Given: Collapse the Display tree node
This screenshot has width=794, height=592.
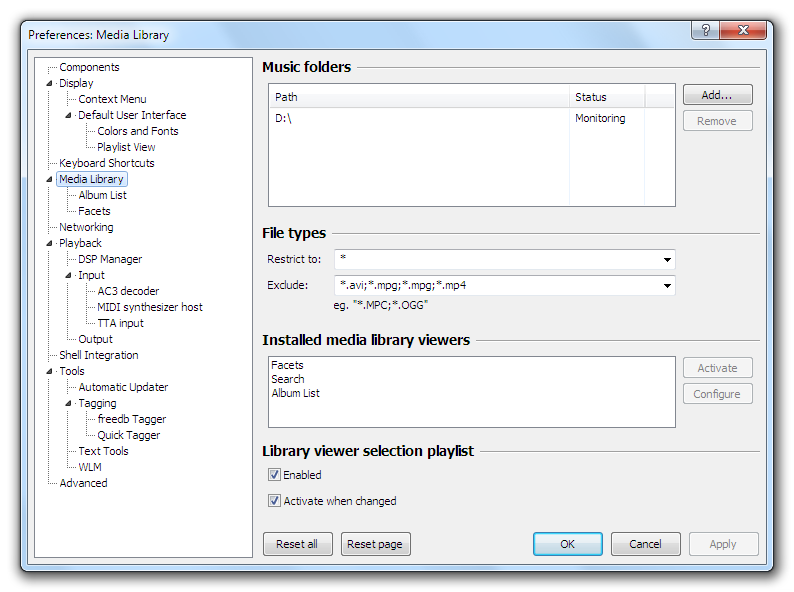Looking at the screenshot, I should tap(50, 84).
